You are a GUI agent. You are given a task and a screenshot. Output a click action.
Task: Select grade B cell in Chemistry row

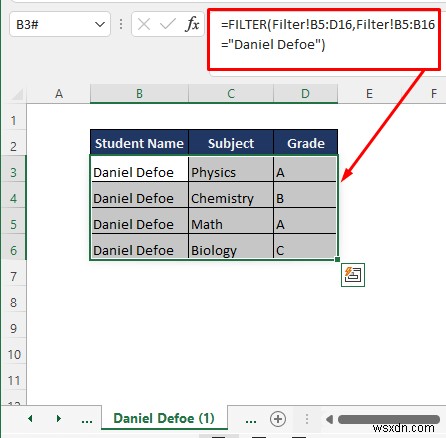305,195
